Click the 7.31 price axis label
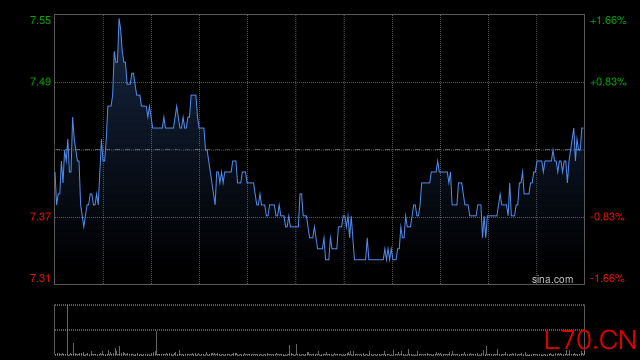Screen dimensions: 640x360 coord(40,278)
